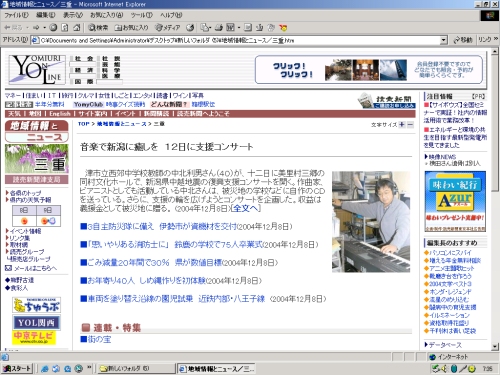The image size is (500, 375).
Task: Open the Tools (ツール) menu
Action: click(141, 15)
